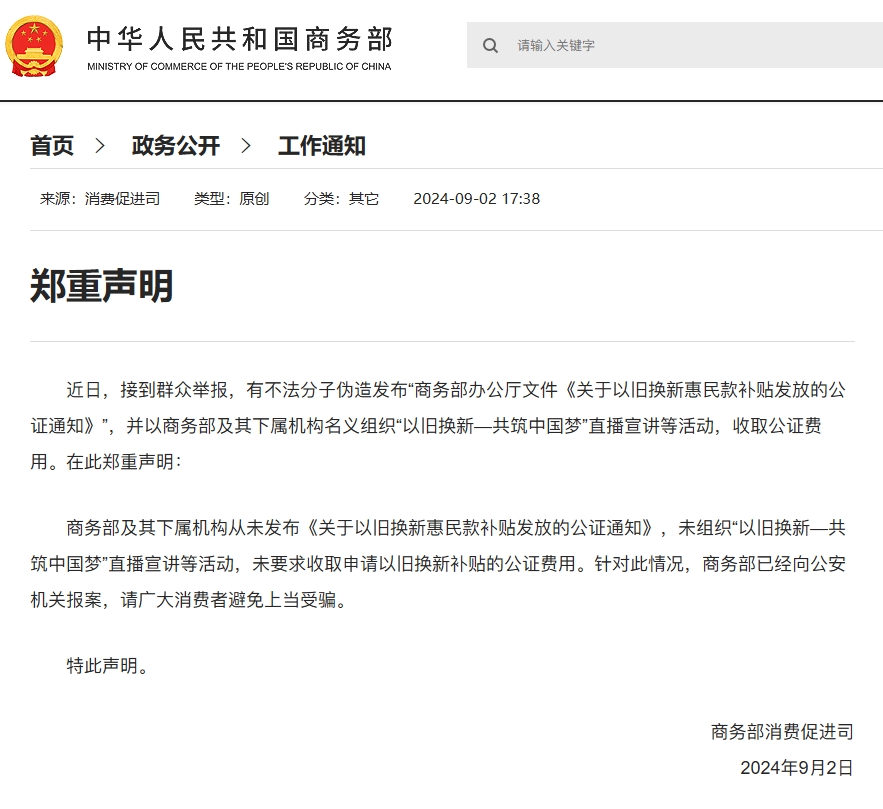Click the publish timestamp 2024-09-02 17:38
This screenshot has width=883, height=809.
476,198
